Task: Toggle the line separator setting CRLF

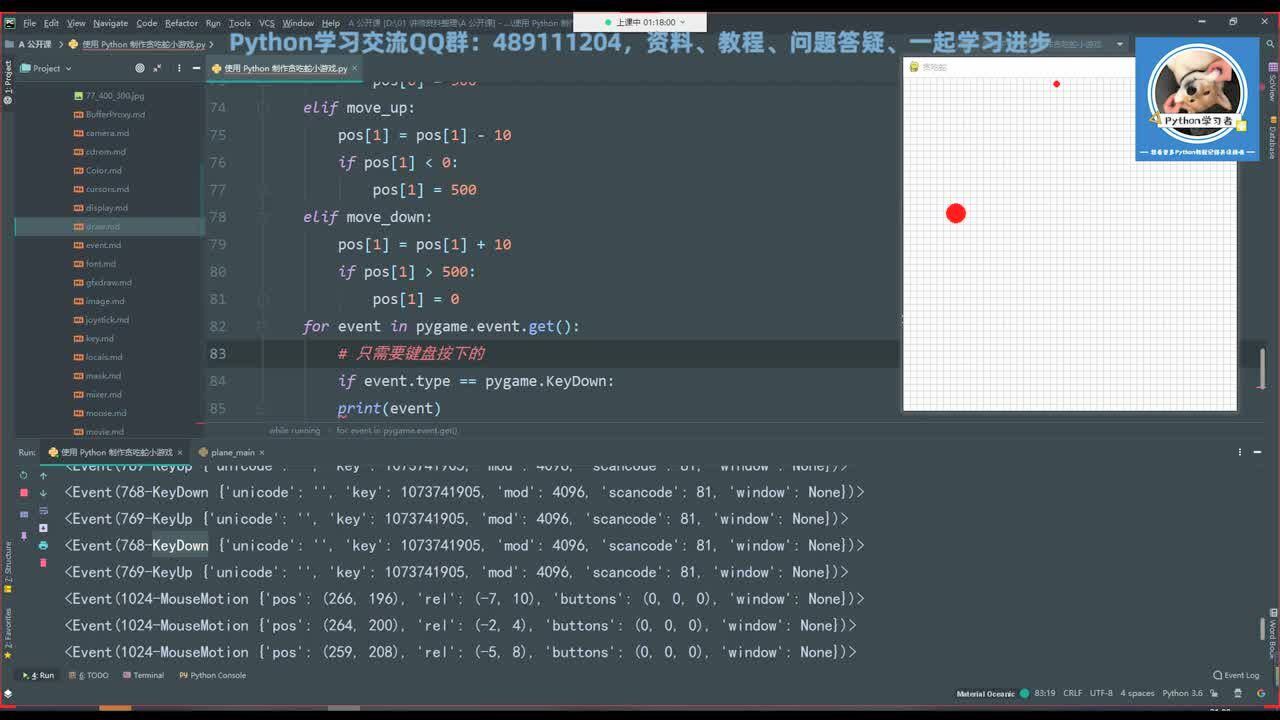Action: pyautogui.click(x=1072, y=692)
